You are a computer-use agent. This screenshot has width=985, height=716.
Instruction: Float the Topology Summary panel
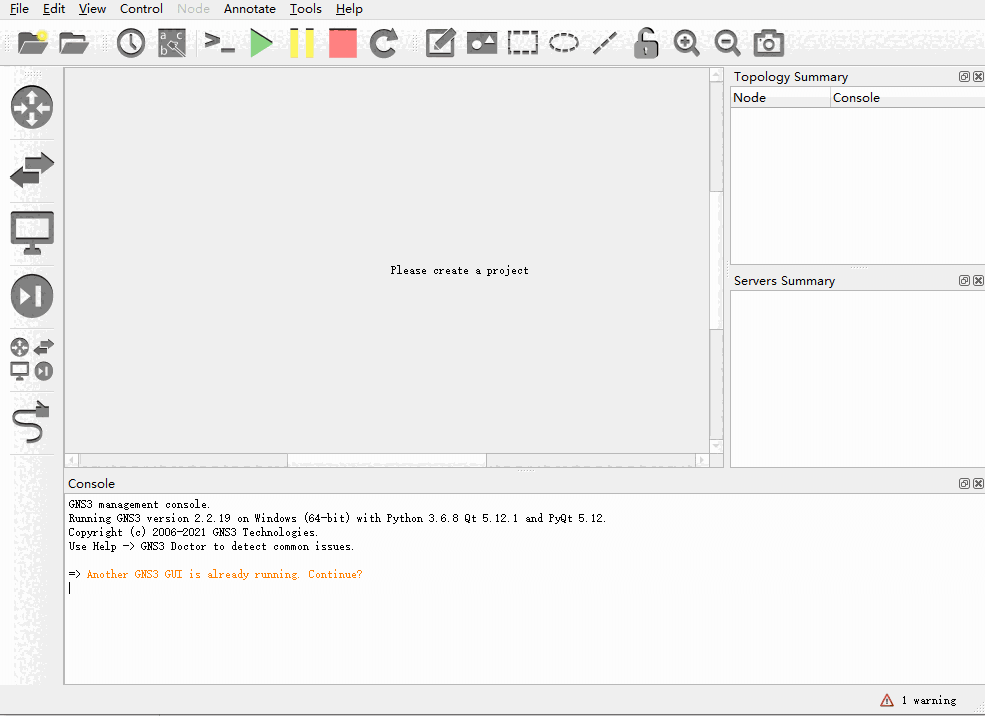click(x=963, y=76)
